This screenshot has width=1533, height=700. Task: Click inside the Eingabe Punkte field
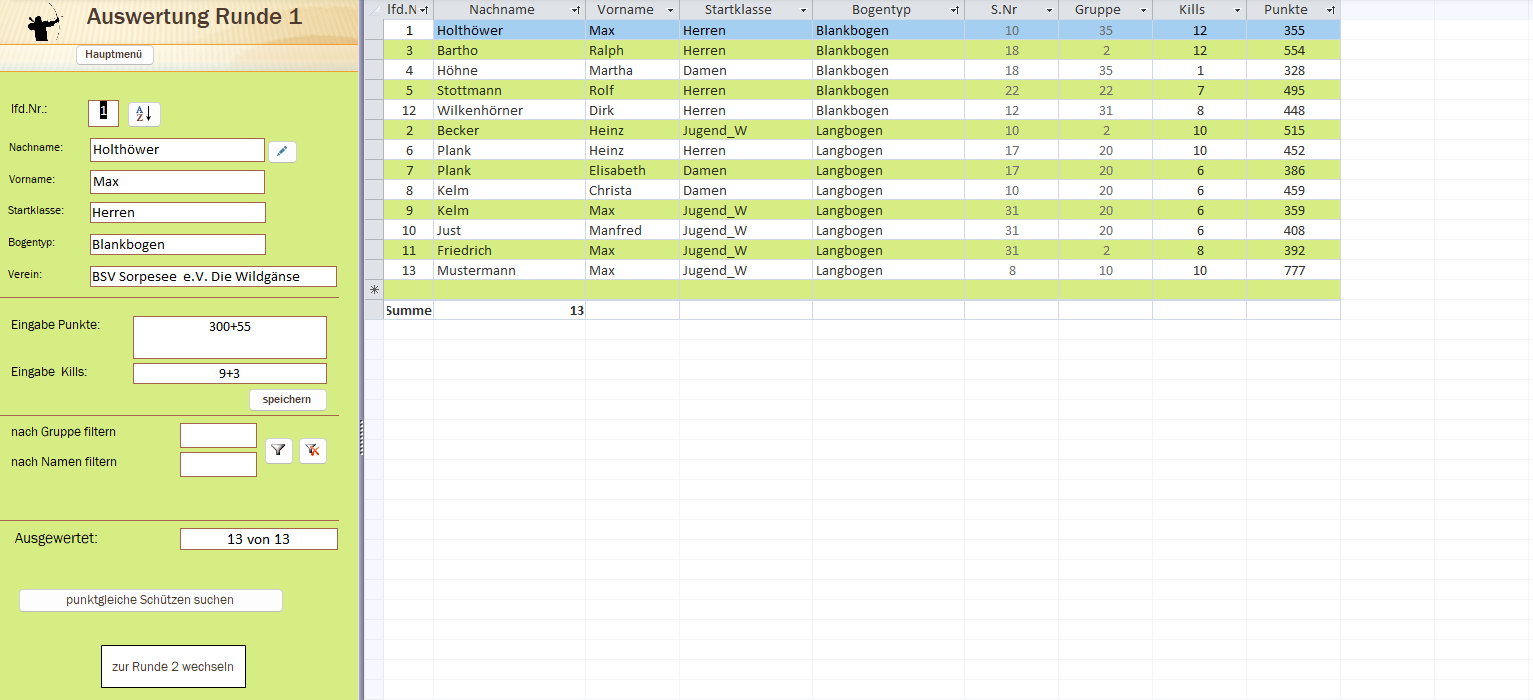(x=229, y=337)
